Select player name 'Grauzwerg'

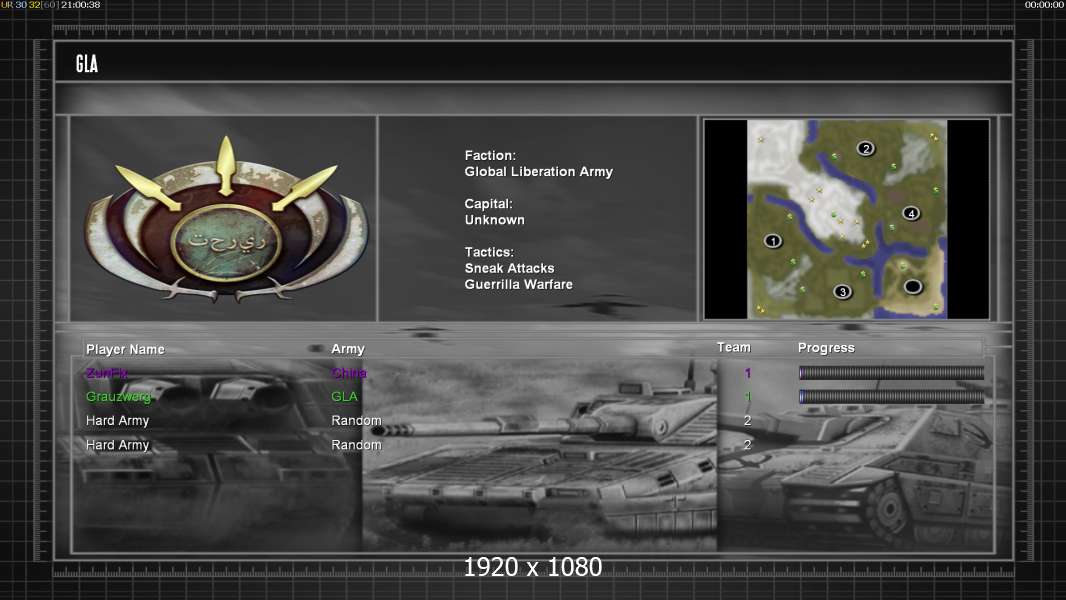point(118,397)
